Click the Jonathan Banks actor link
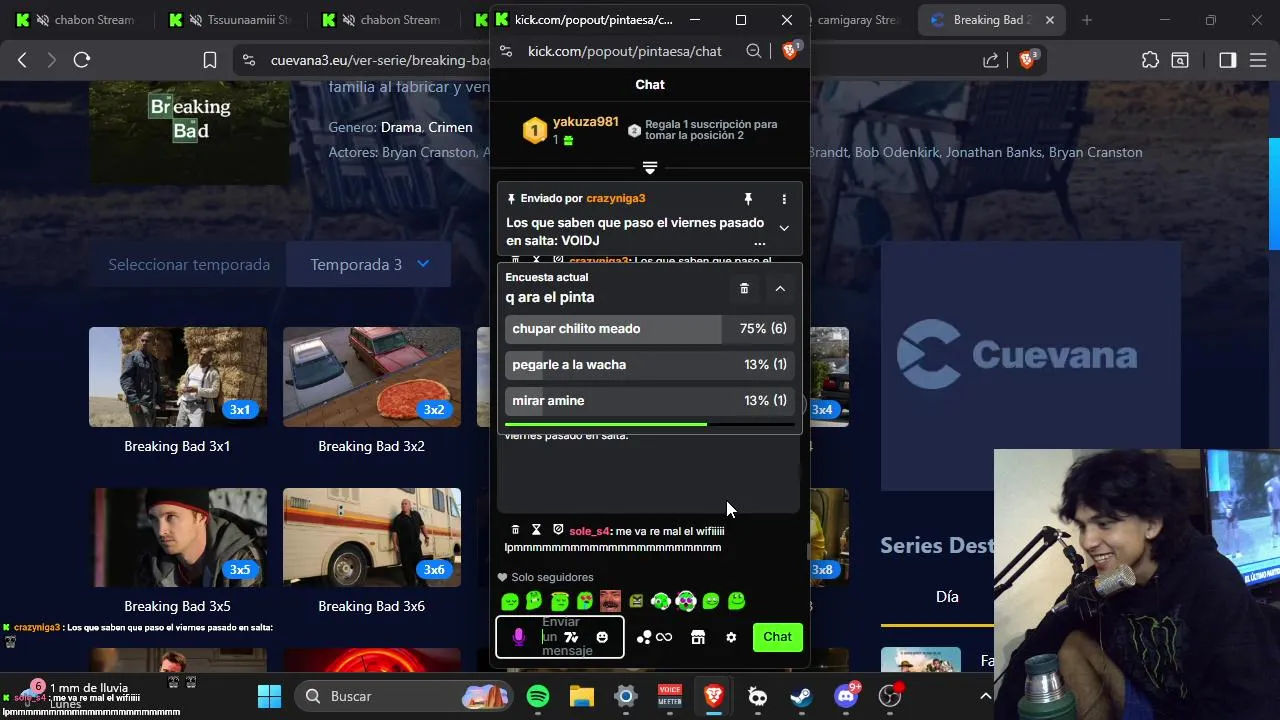 tap(993, 152)
